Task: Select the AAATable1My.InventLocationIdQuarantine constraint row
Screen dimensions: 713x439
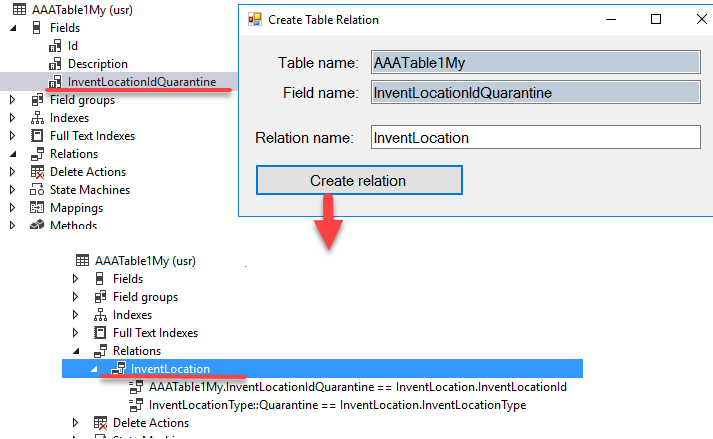Action: click(x=358, y=387)
